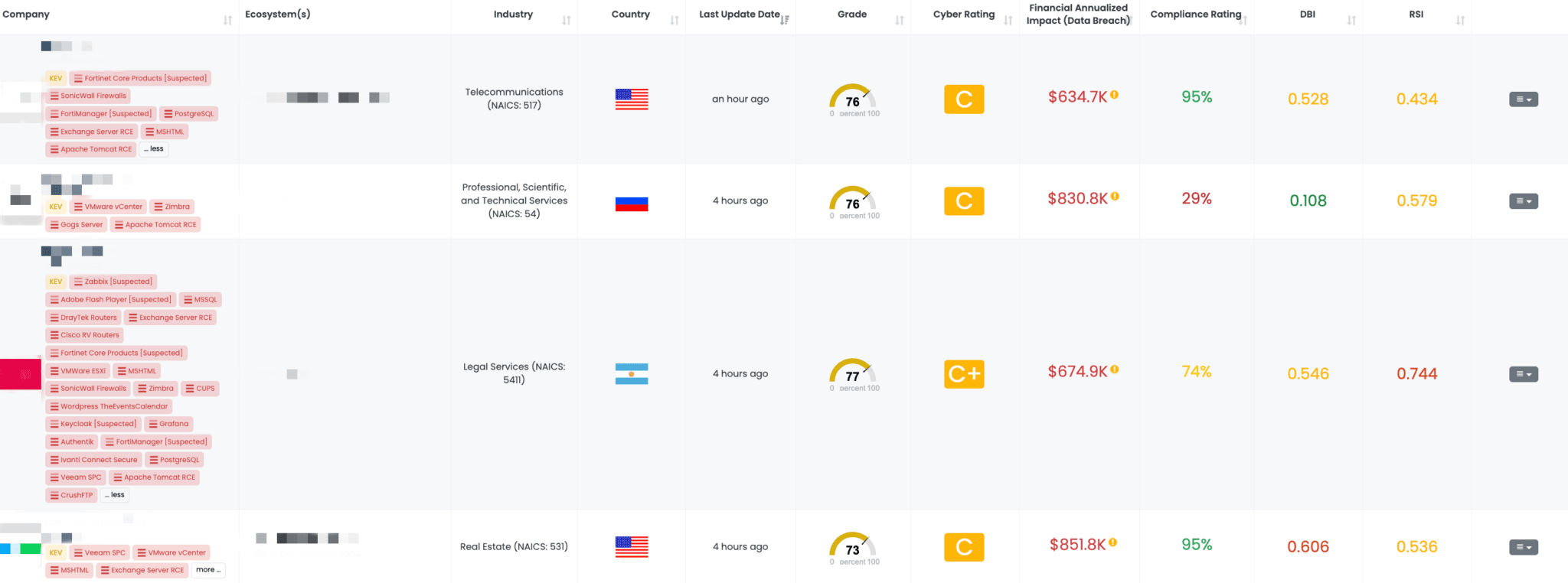Open action dropdown for Real Estate row
The width and height of the screenshot is (1568, 583).
[1523, 547]
